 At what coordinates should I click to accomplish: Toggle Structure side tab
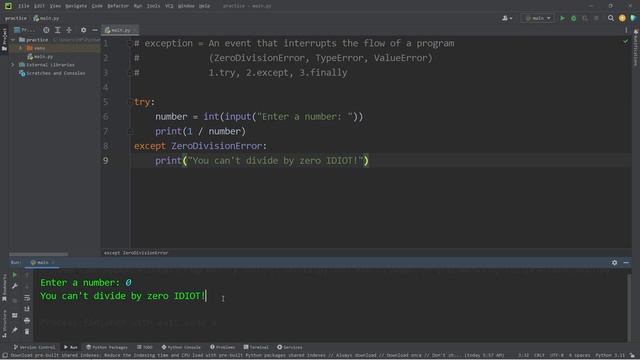click(x=4, y=324)
